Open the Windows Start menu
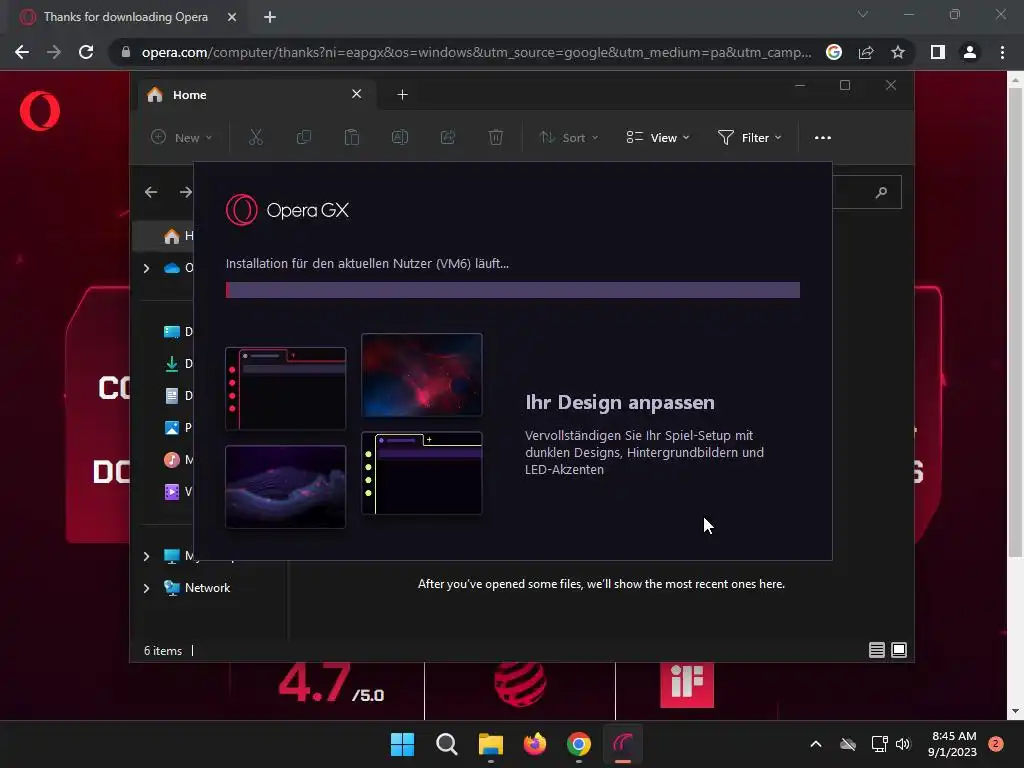The image size is (1024, 768). pyautogui.click(x=402, y=744)
